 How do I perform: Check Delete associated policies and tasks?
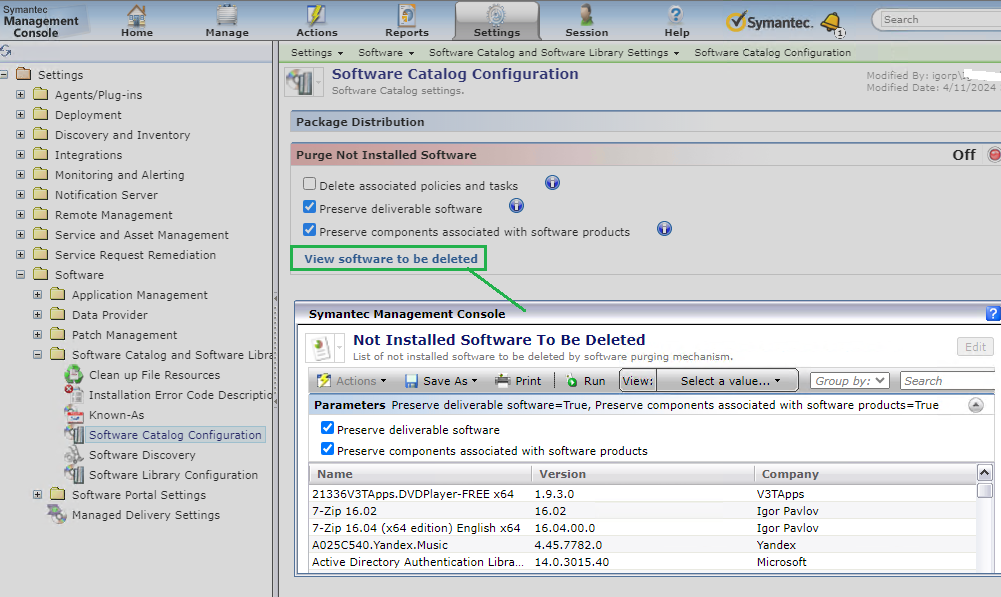click(x=310, y=184)
